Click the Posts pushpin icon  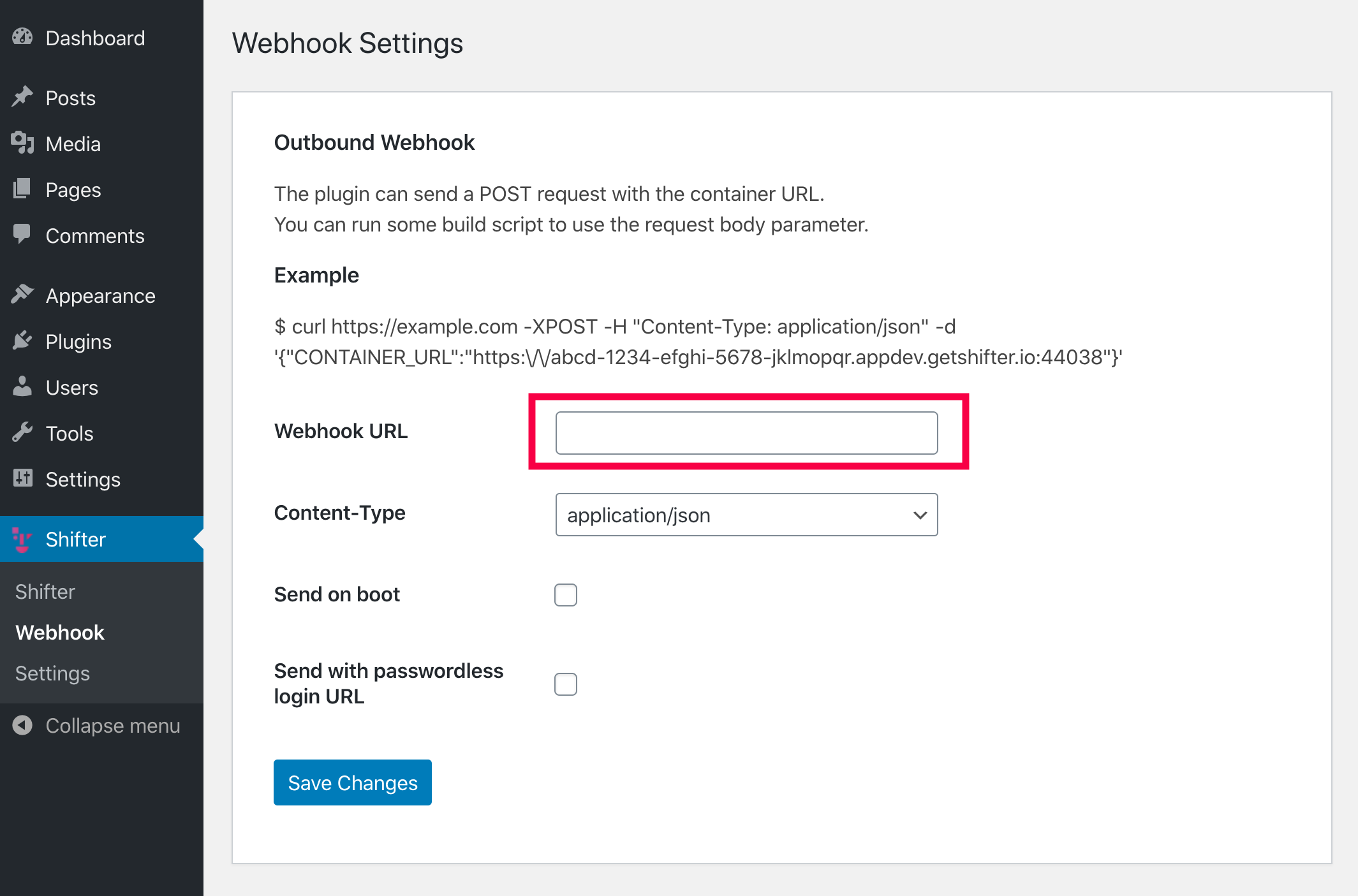22,97
